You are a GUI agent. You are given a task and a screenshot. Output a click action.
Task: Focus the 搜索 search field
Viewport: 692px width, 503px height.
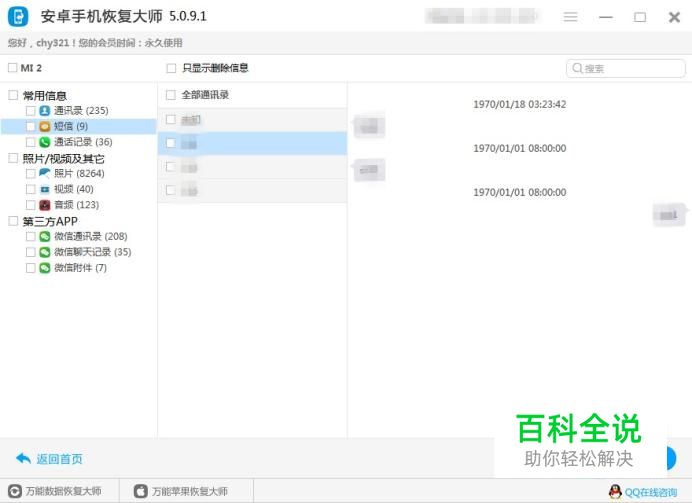click(x=625, y=68)
